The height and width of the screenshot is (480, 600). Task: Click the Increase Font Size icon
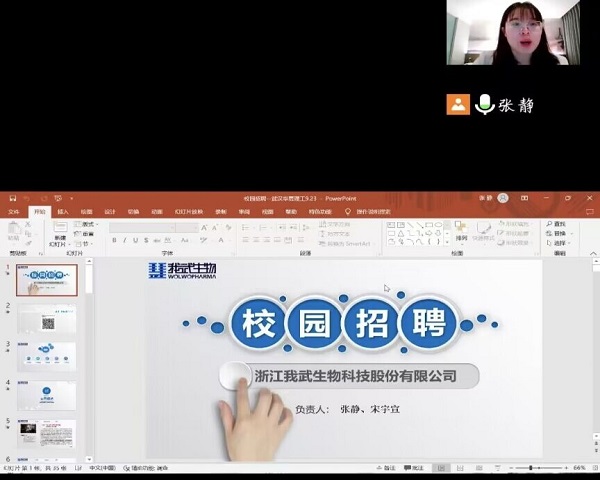pyautogui.click(x=204, y=228)
